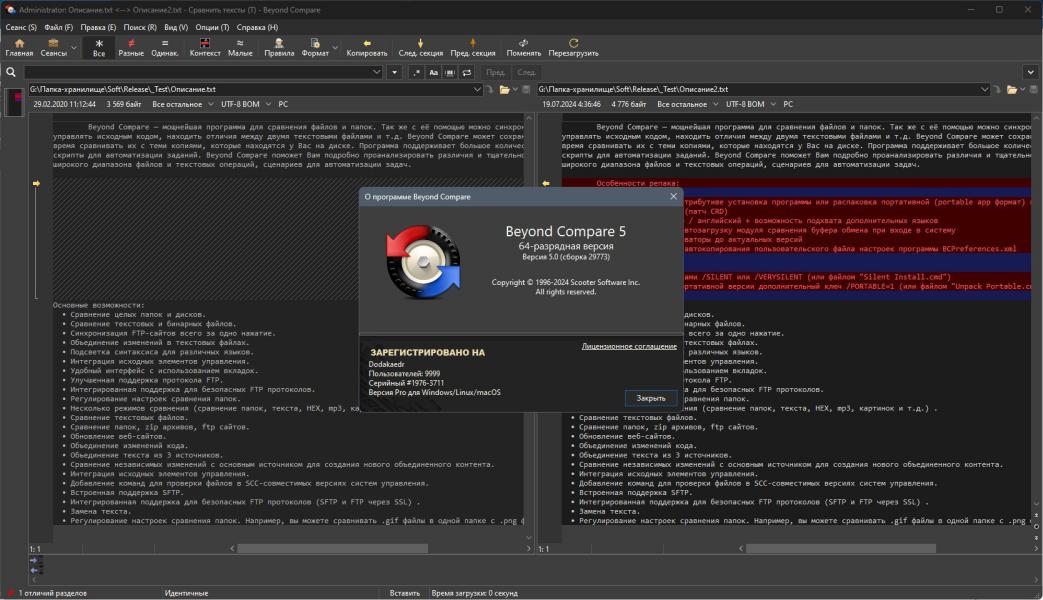Screen dimensions: 1043x600
Task: Open the Файл (F) menu
Action: click(x=59, y=27)
